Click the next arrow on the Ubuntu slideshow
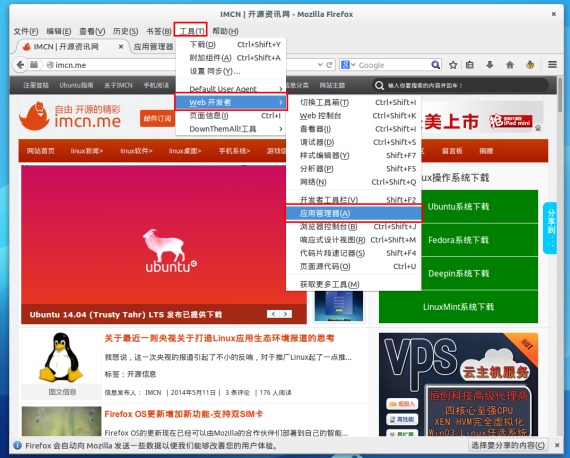This screenshot has width=570, height=458. pos(286,314)
